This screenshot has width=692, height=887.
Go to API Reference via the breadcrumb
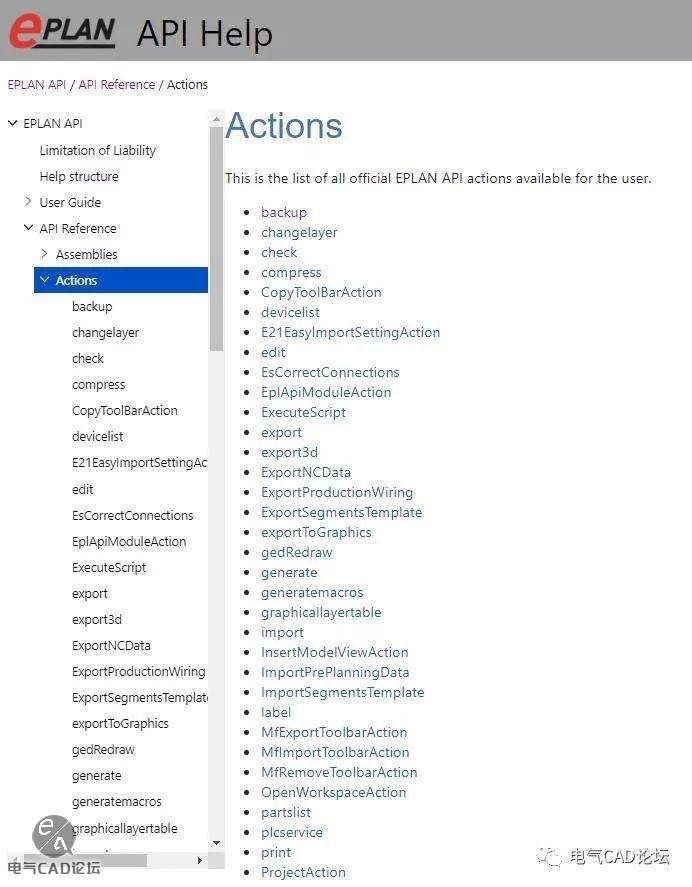(116, 85)
